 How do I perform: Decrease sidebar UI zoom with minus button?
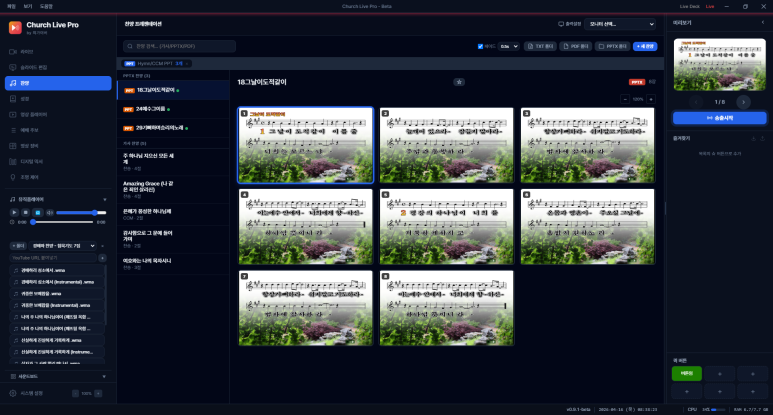pos(75,393)
